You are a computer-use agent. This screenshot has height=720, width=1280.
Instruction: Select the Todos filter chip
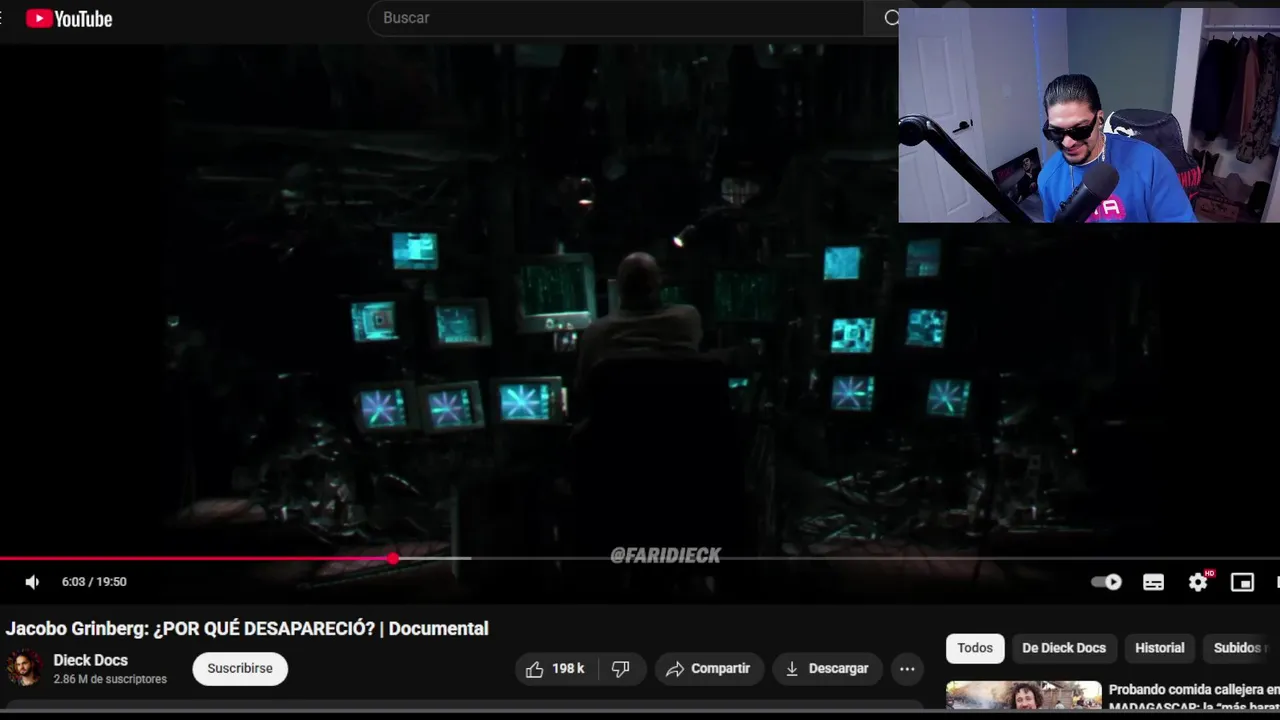coord(975,648)
